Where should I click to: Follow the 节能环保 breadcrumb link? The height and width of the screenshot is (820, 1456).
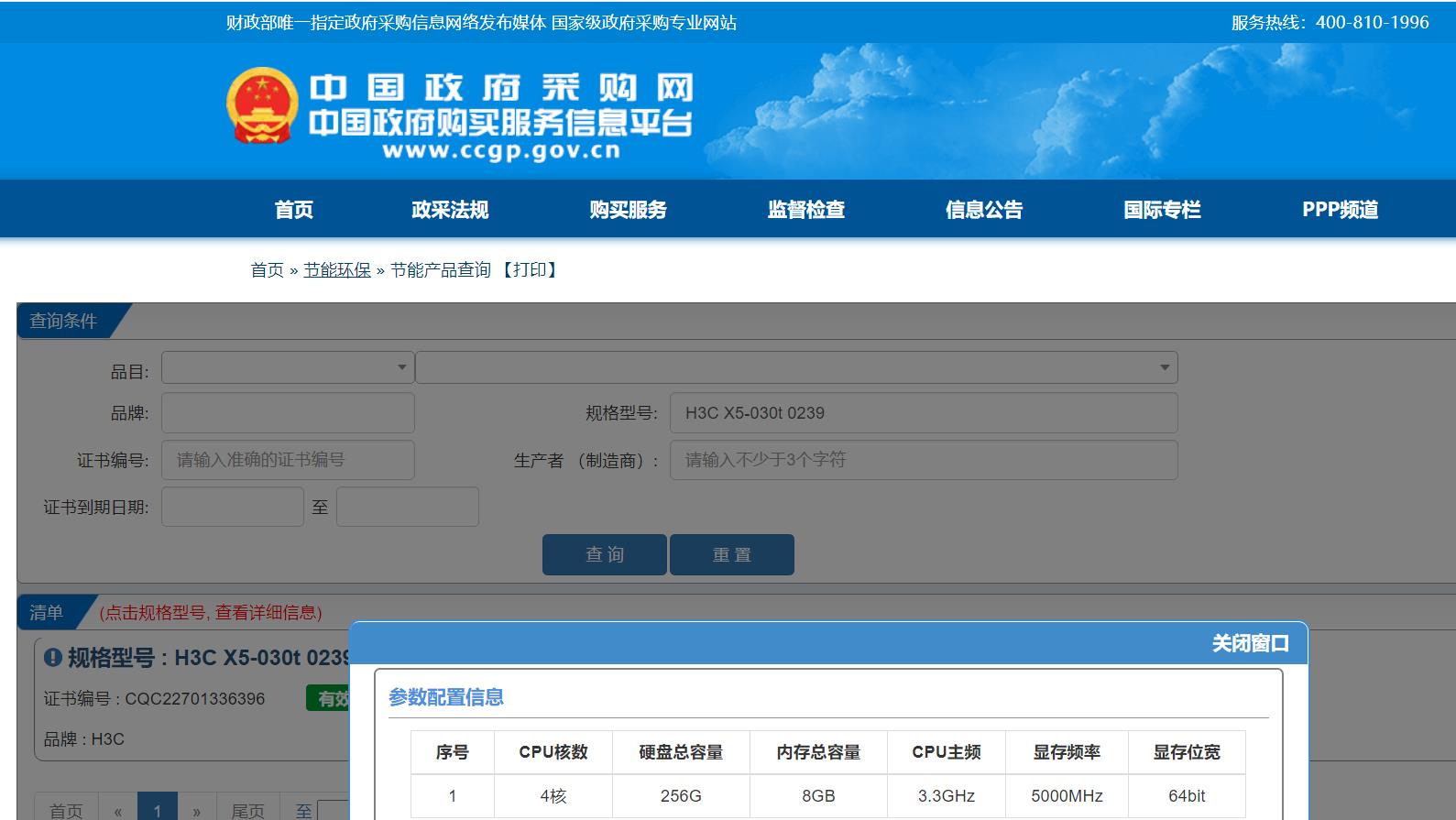click(337, 270)
